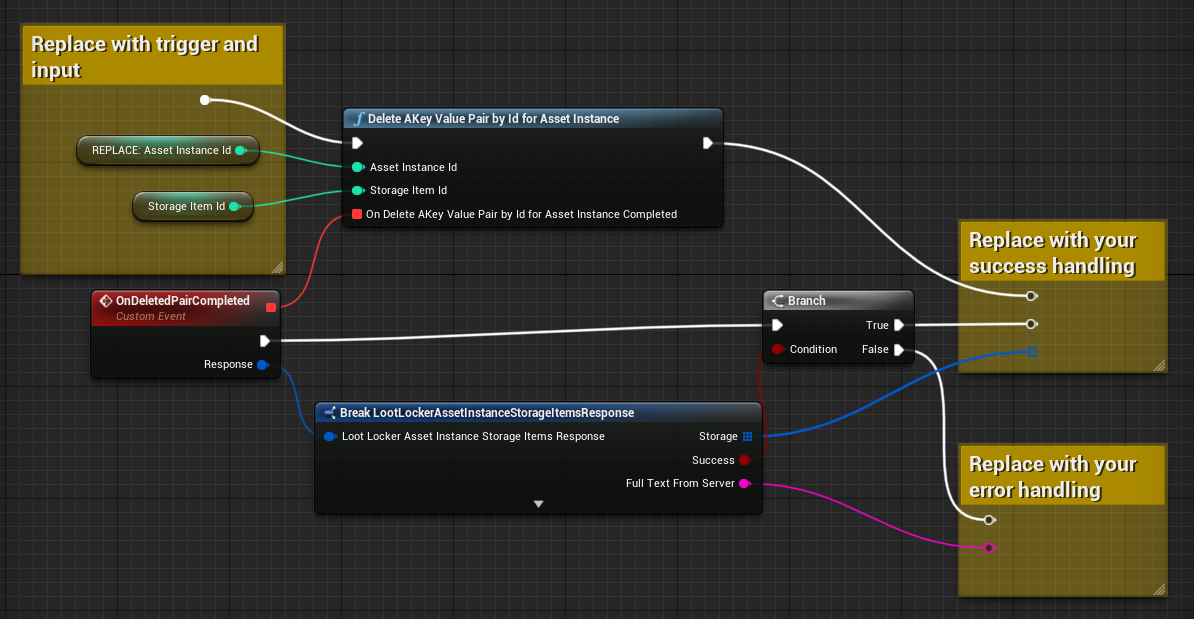Screen dimensions: 1194x619
Task: Click the red Condition input pin on Branch
Action: click(x=777, y=349)
